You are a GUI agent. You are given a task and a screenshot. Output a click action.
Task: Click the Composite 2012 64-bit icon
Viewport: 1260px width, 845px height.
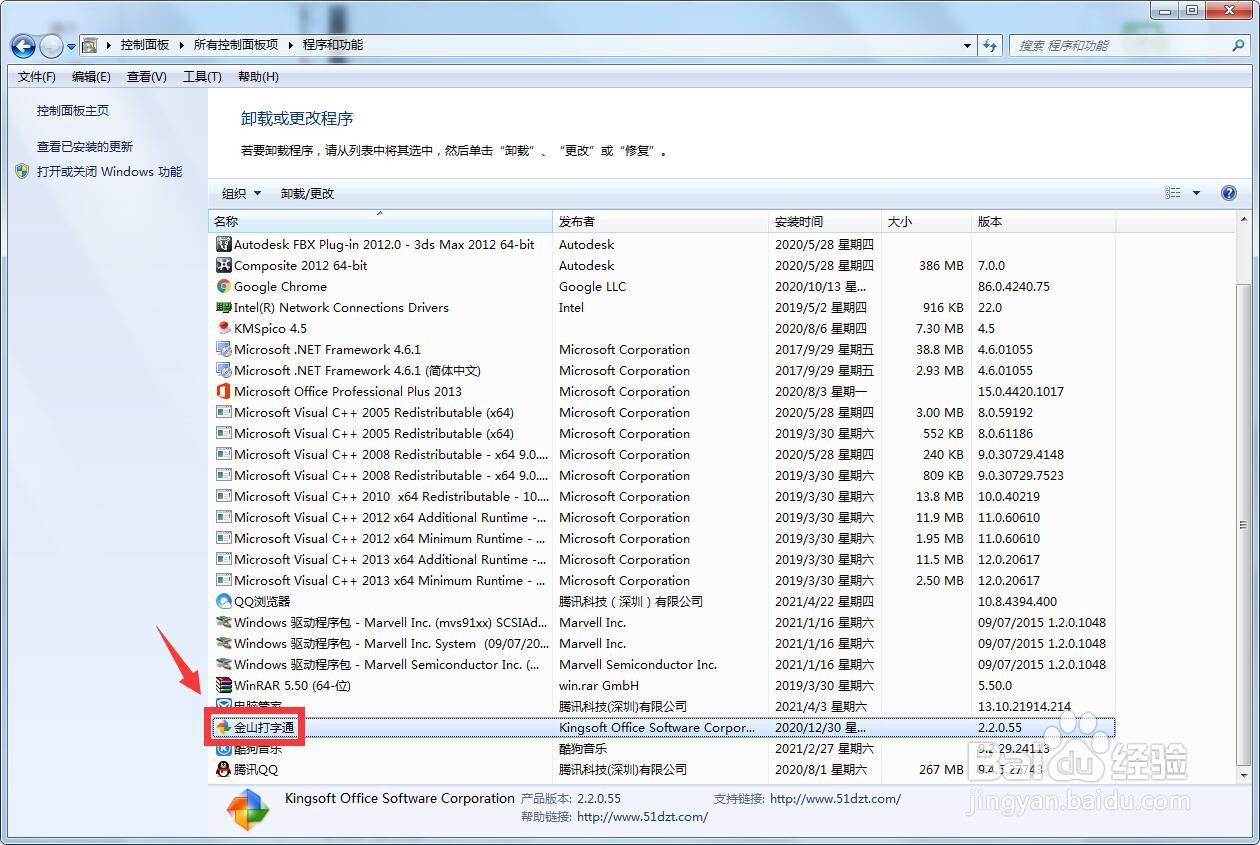point(224,265)
